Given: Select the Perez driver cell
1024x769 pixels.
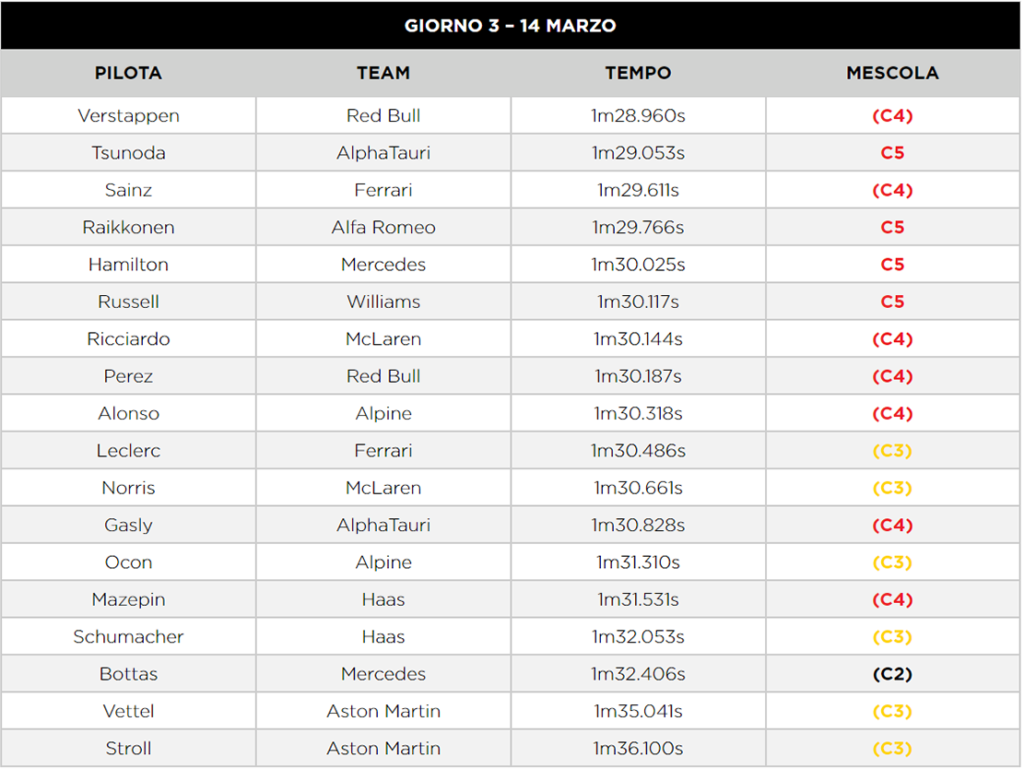Looking at the screenshot, I should (128, 376).
